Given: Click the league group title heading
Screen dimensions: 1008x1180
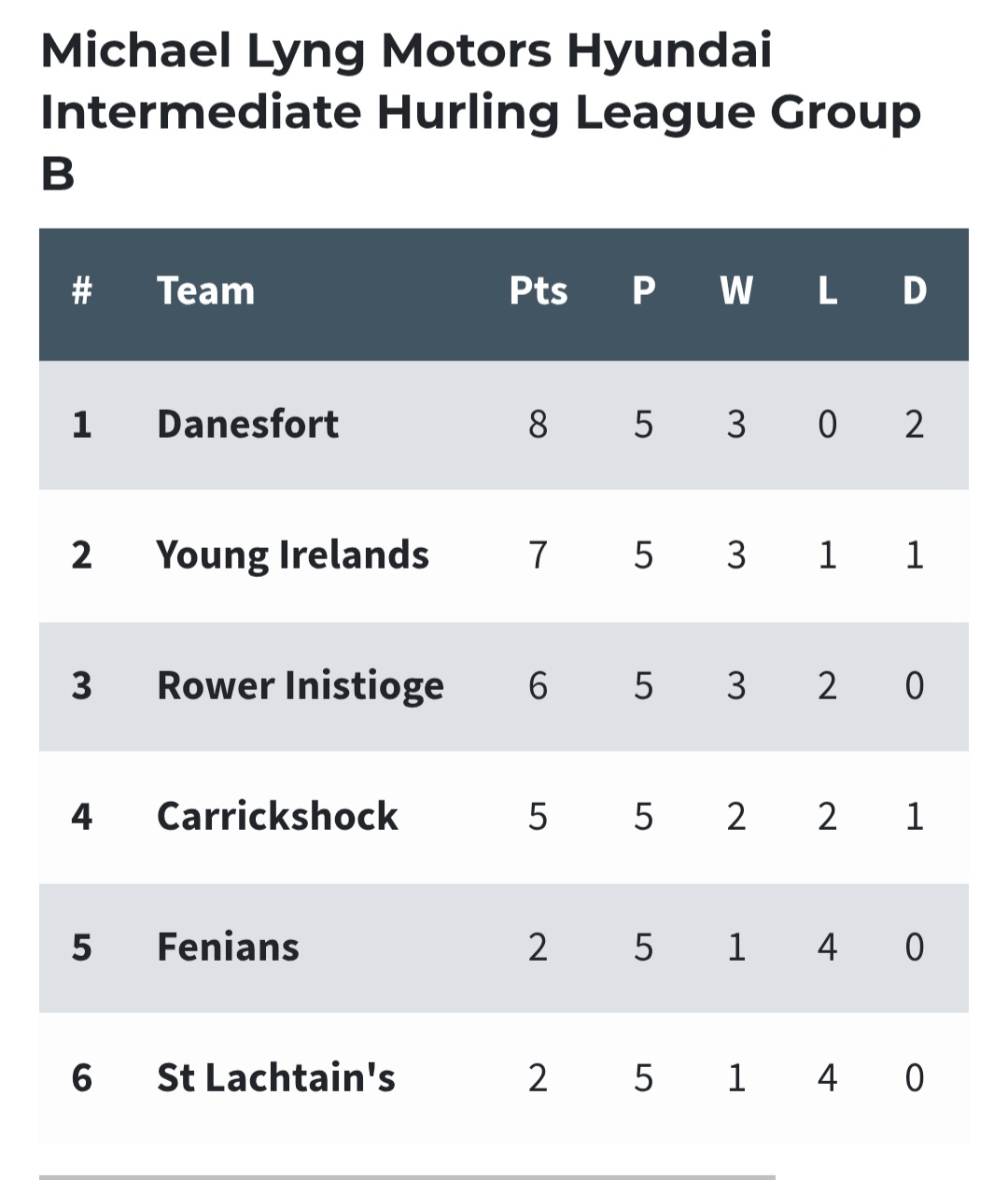Looking at the screenshot, I should 481,111.
